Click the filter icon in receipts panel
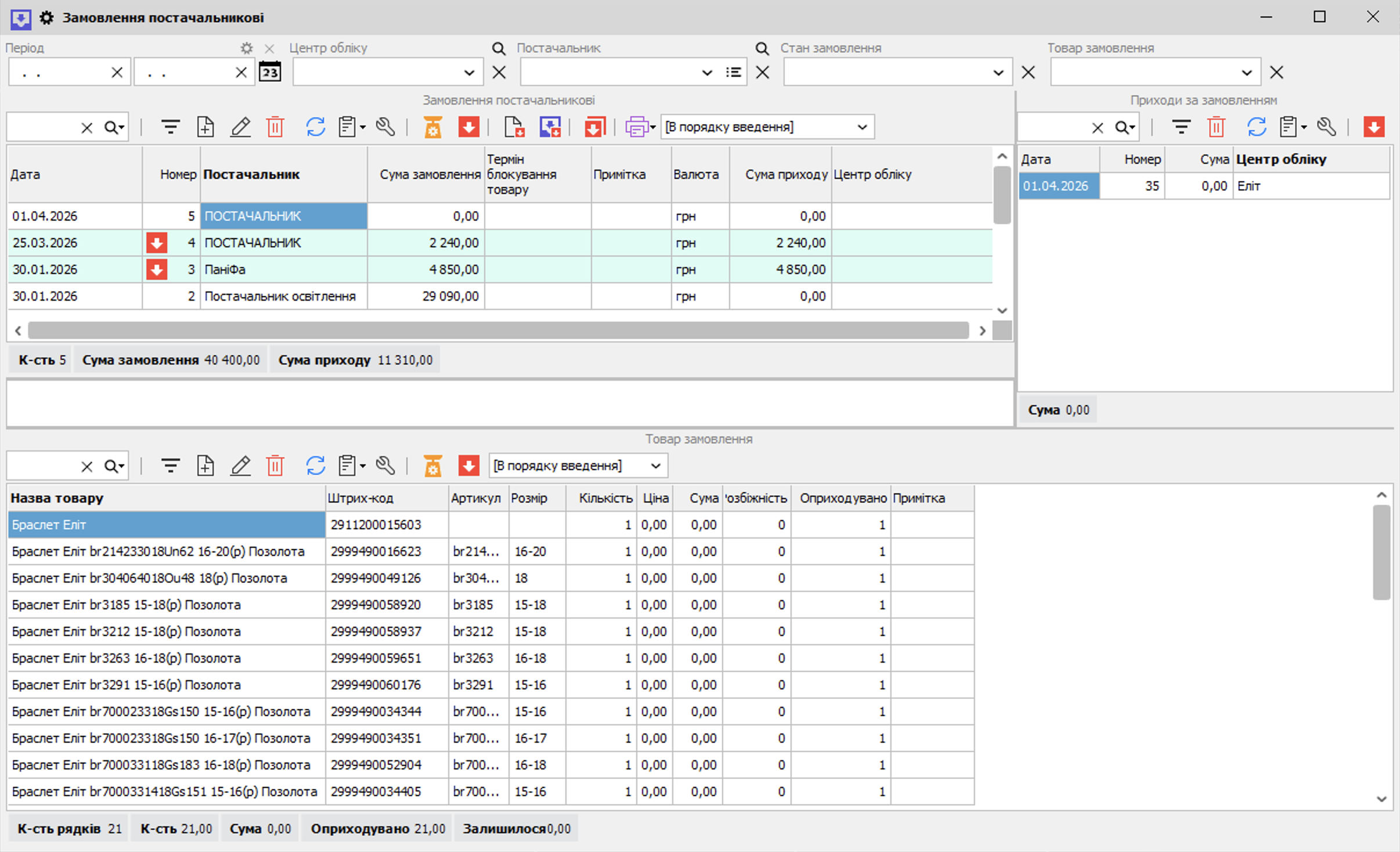Image resolution: width=1400 pixels, height=852 pixels. 1181,127
